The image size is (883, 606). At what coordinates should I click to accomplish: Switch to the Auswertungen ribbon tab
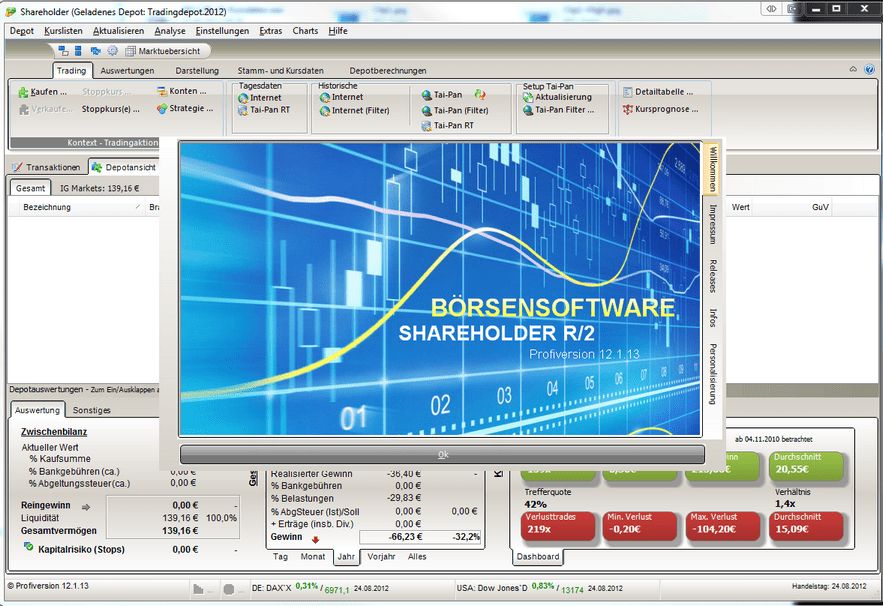[127, 71]
